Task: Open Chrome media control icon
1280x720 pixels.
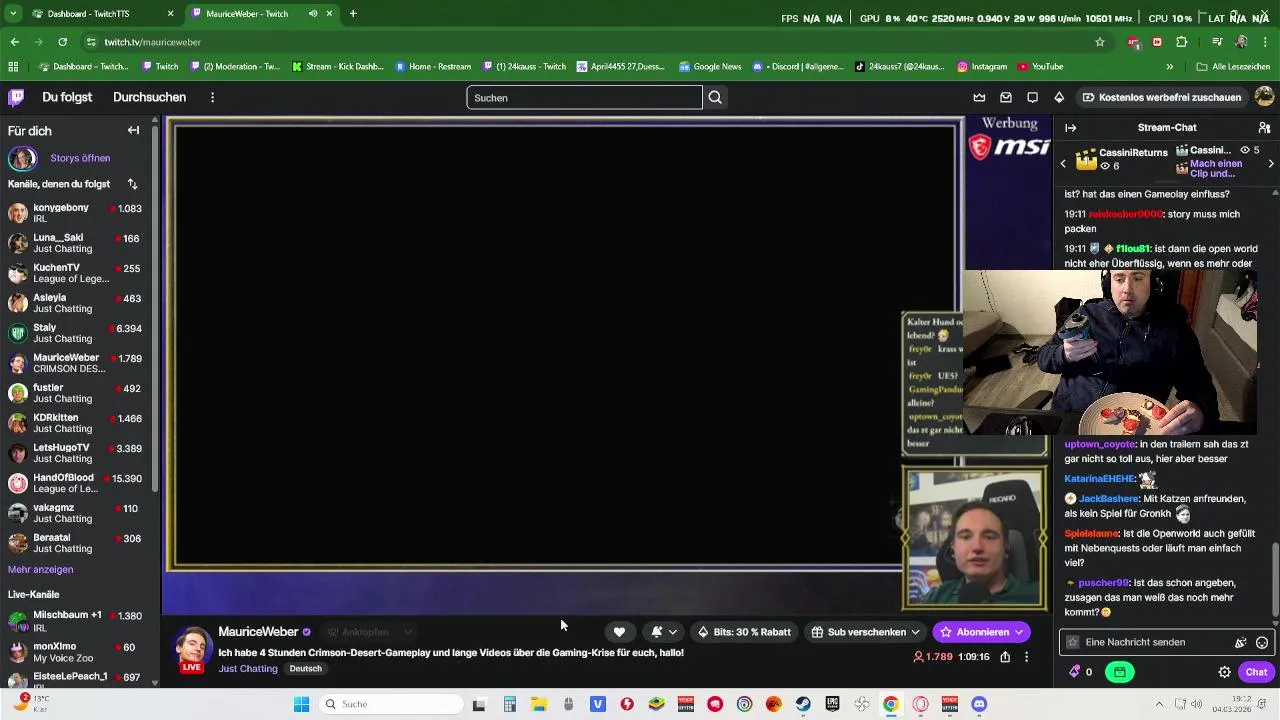Action: [1217, 42]
